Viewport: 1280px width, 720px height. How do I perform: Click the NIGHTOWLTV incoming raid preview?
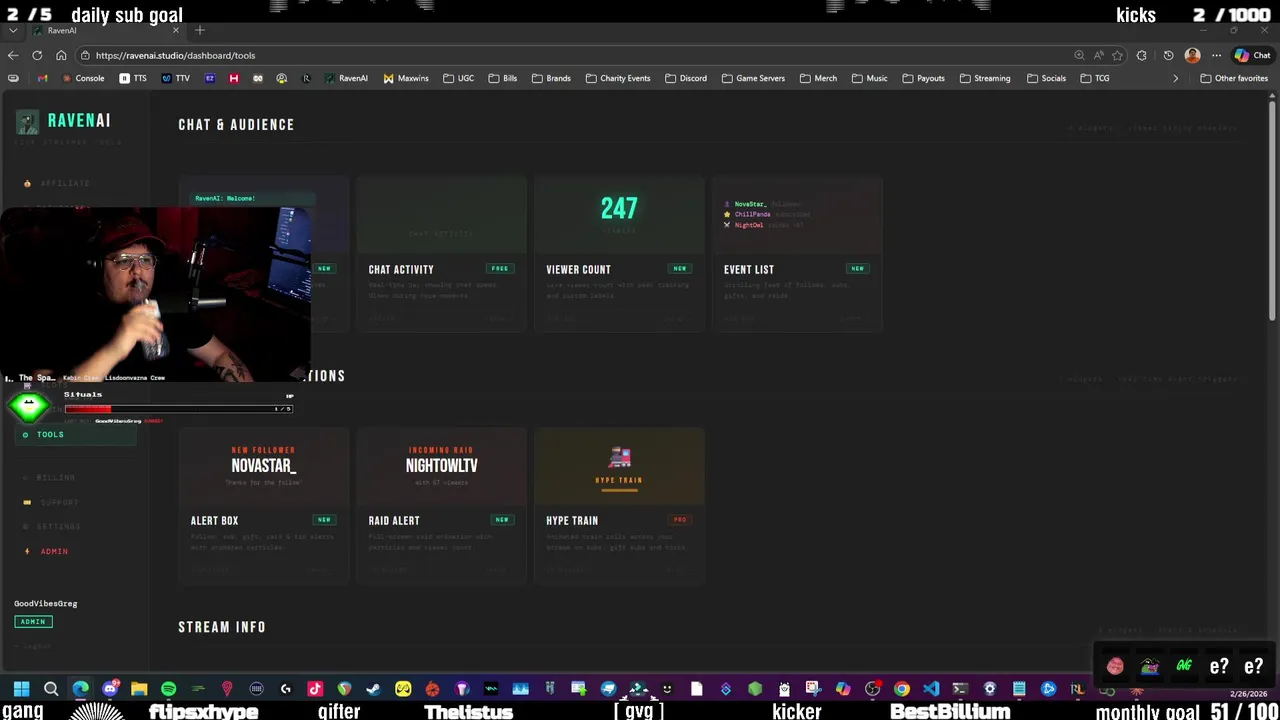441,465
